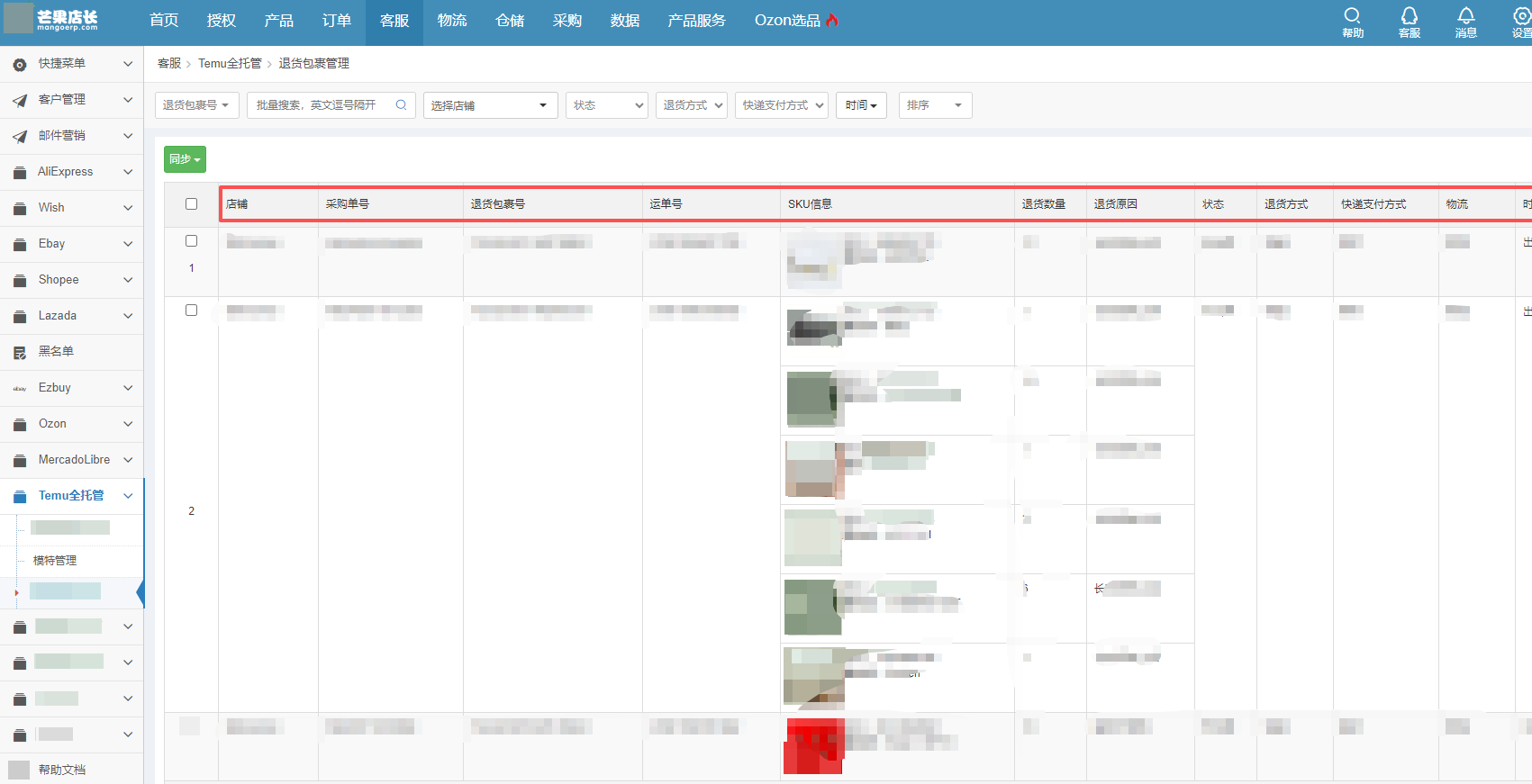The width and height of the screenshot is (1532, 784).
Task: Open the customer service headset icon
Action: pos(1409,16)
